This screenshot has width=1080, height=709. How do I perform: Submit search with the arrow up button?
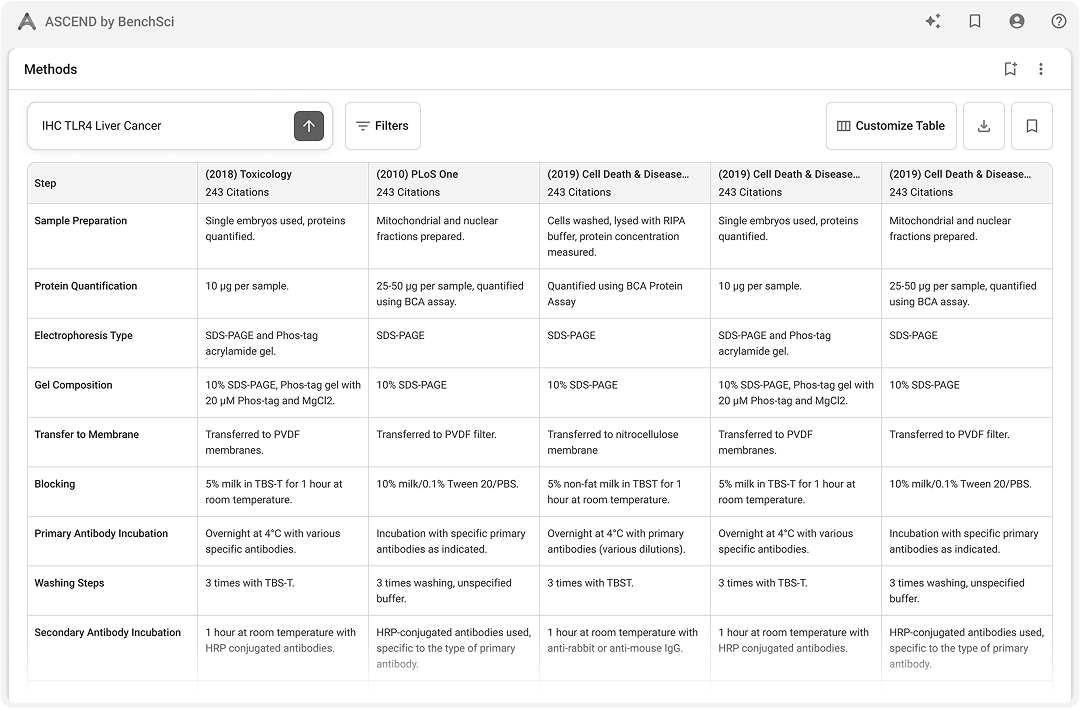click(x=309, y=126)
